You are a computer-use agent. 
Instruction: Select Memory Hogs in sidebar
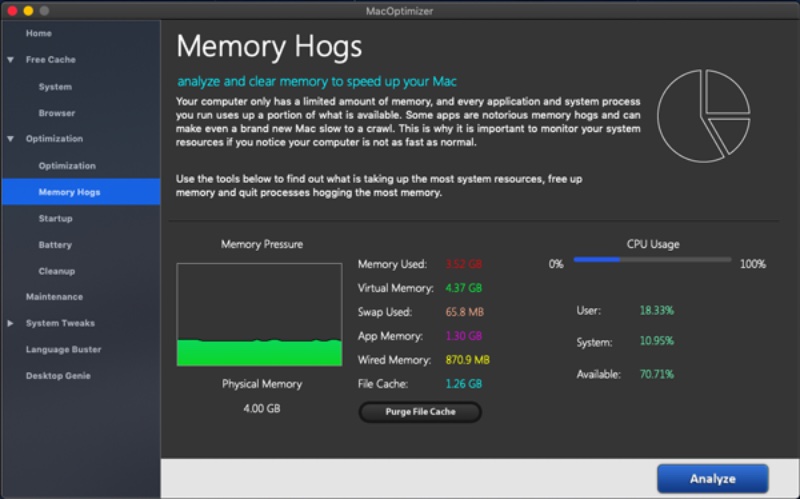tap(69, 192)
